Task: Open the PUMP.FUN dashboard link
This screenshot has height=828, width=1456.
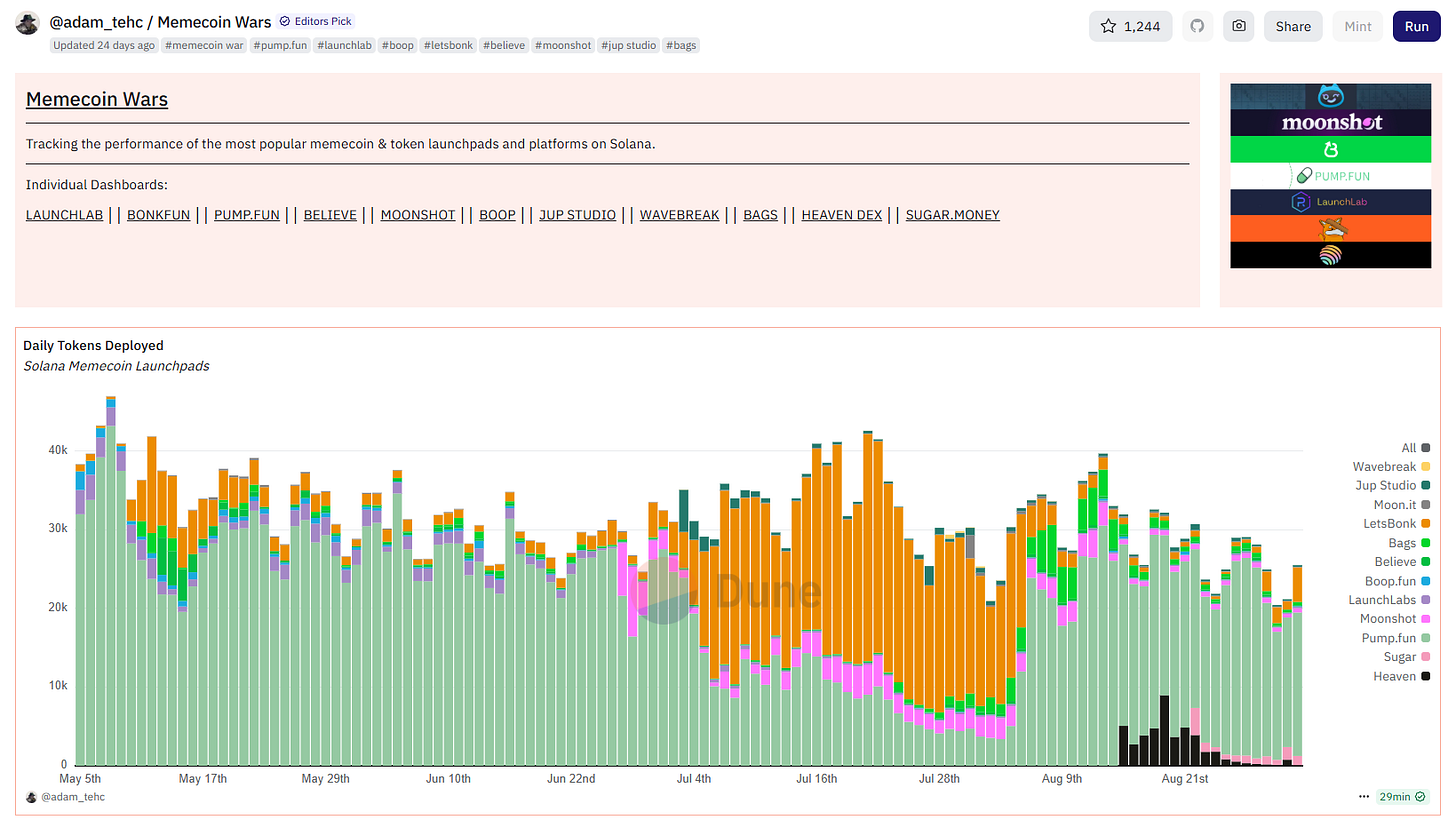Action: click(x=247, y=215)
